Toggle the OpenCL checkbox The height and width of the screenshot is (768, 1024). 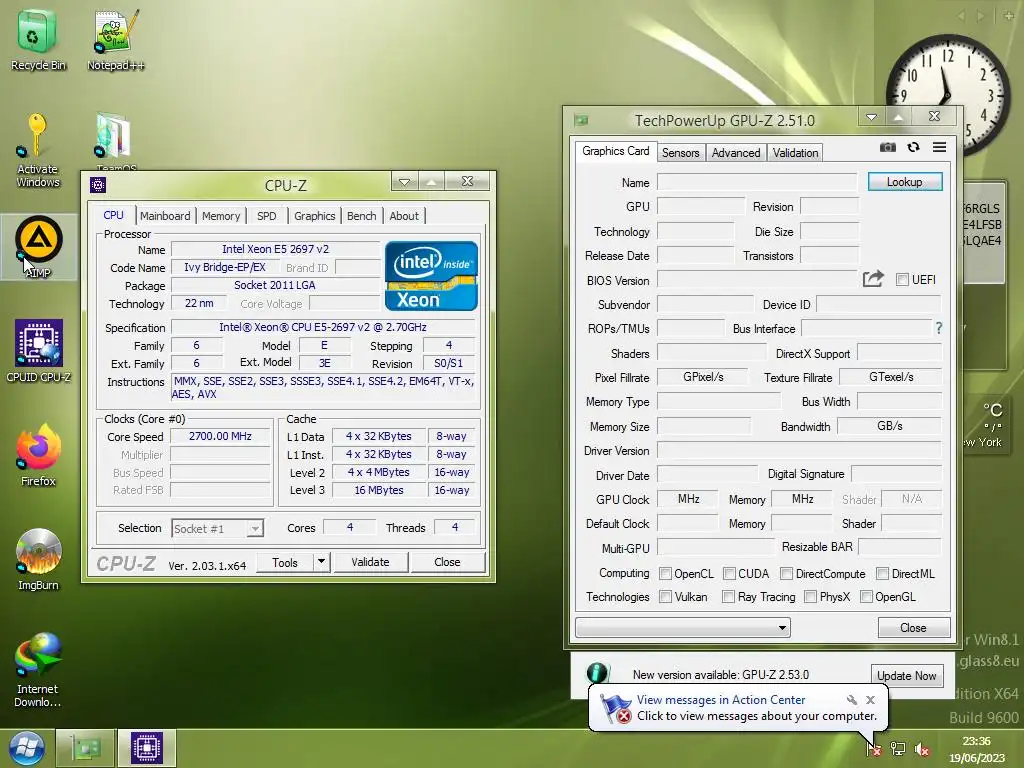click(x=665, y=573)
